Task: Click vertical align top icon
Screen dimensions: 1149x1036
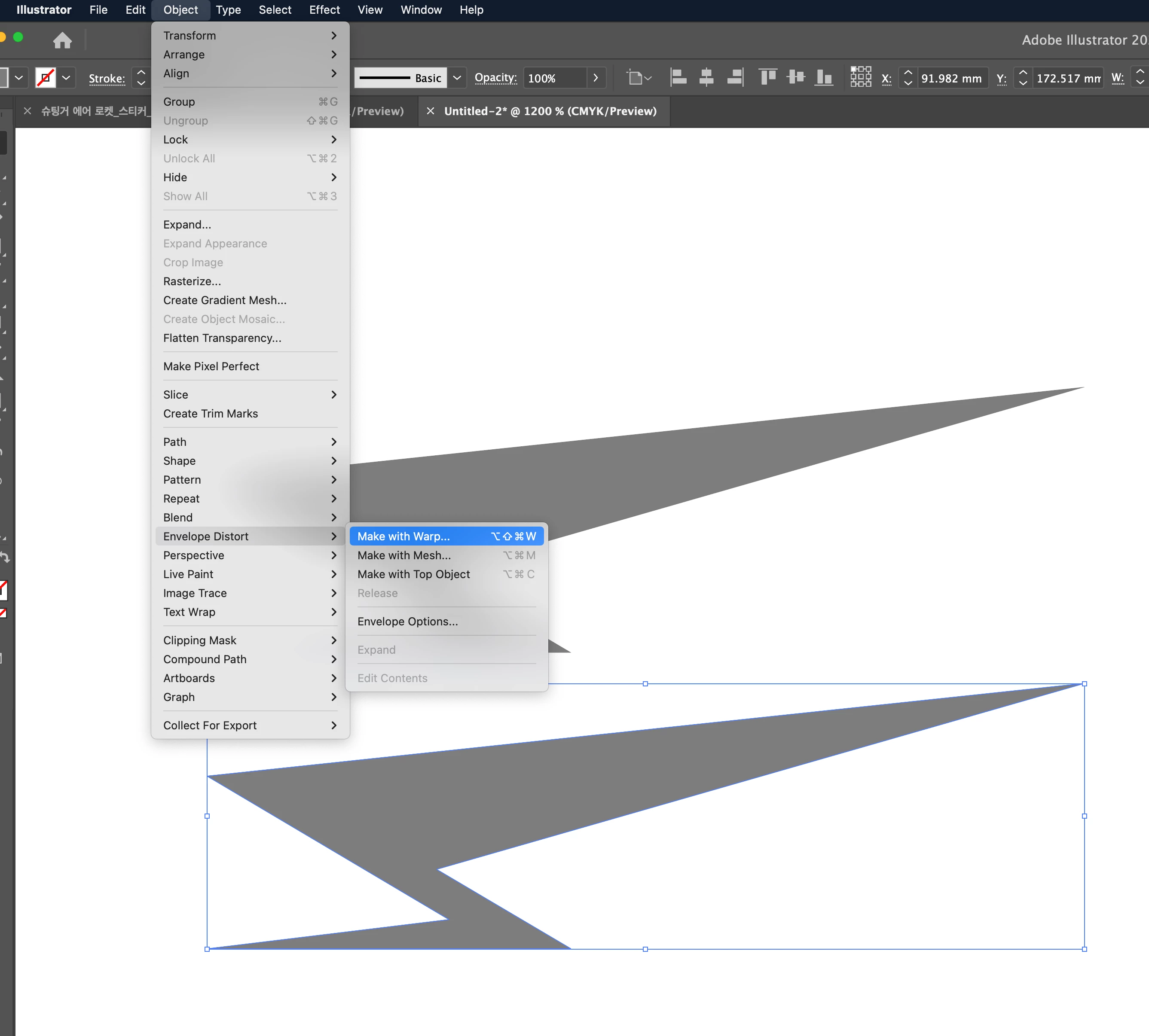Action: pos(767,77)
